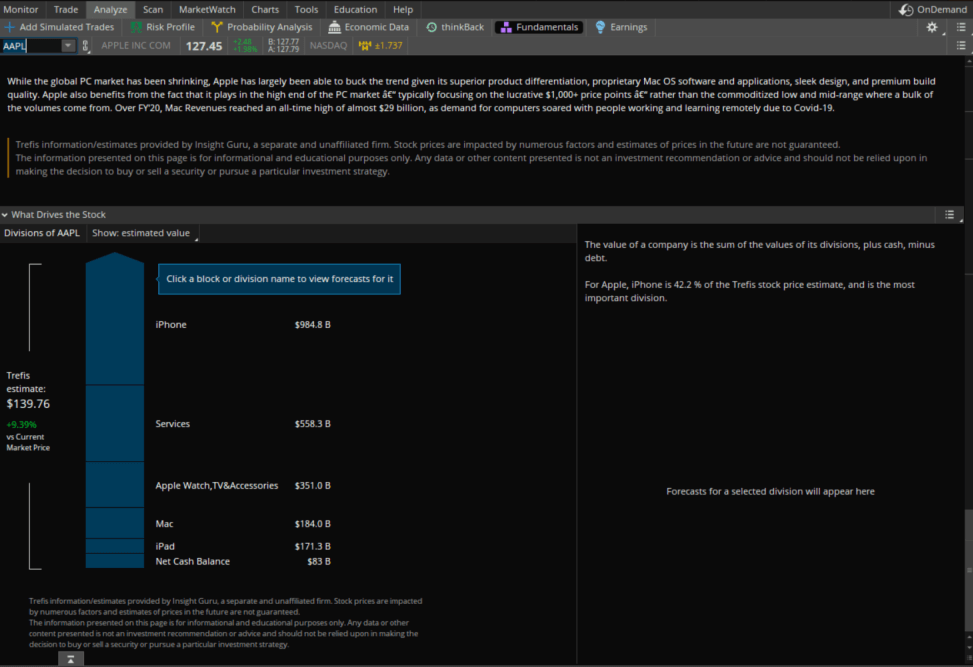Click the Mac value $184.0 B
The height and width of the screenshot is (667, 973).
click(x=312, y=524)
